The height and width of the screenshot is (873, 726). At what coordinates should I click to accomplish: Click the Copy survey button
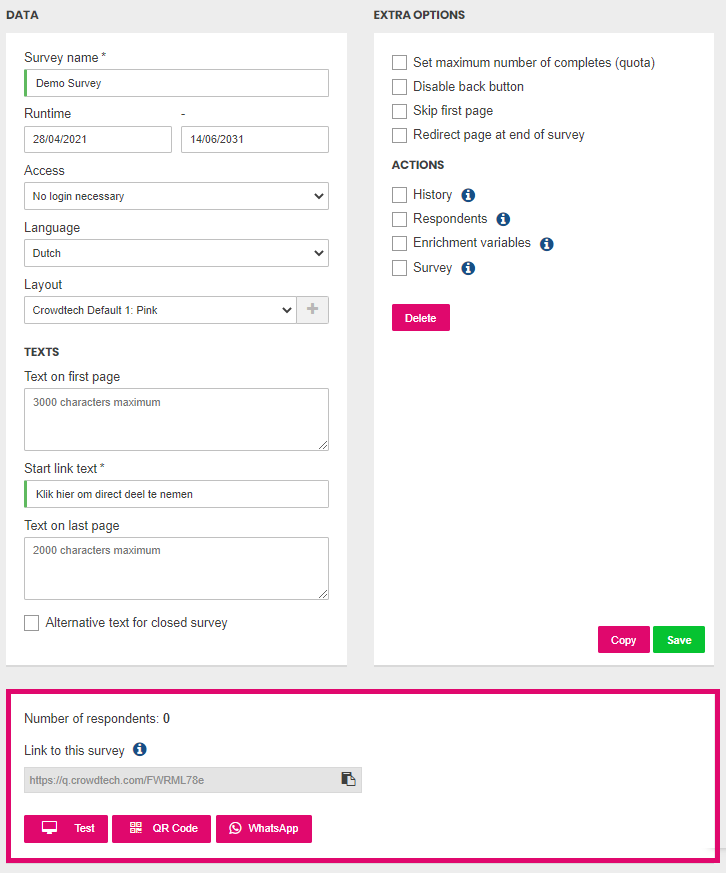point(624,640)
